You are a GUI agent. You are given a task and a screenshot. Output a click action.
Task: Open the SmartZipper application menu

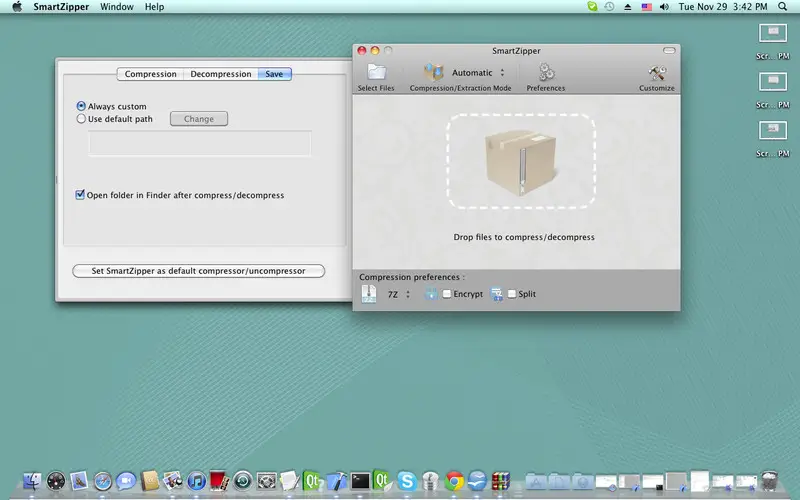click(x=61, y=7)
